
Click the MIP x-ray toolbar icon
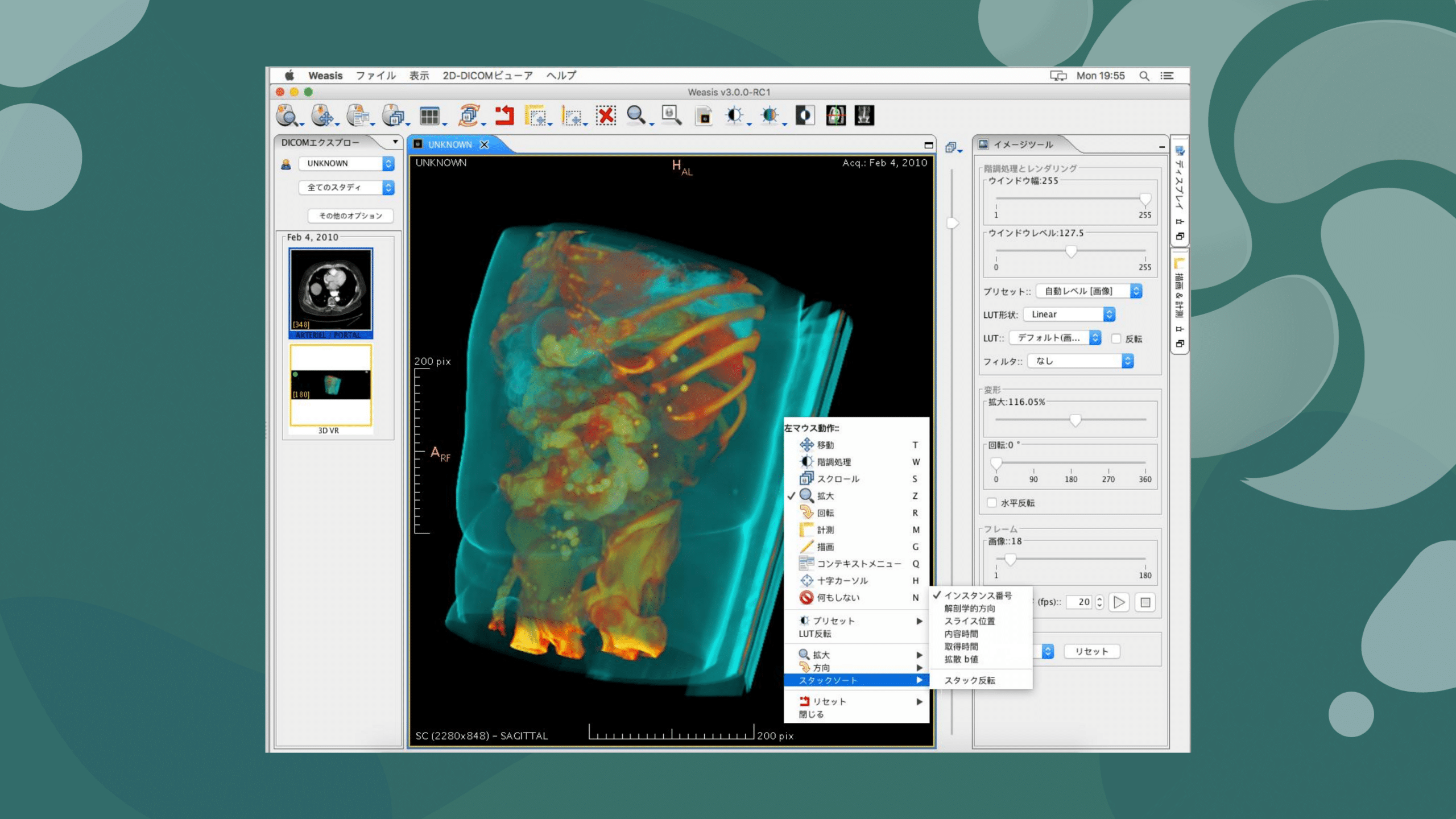[864, 115]
